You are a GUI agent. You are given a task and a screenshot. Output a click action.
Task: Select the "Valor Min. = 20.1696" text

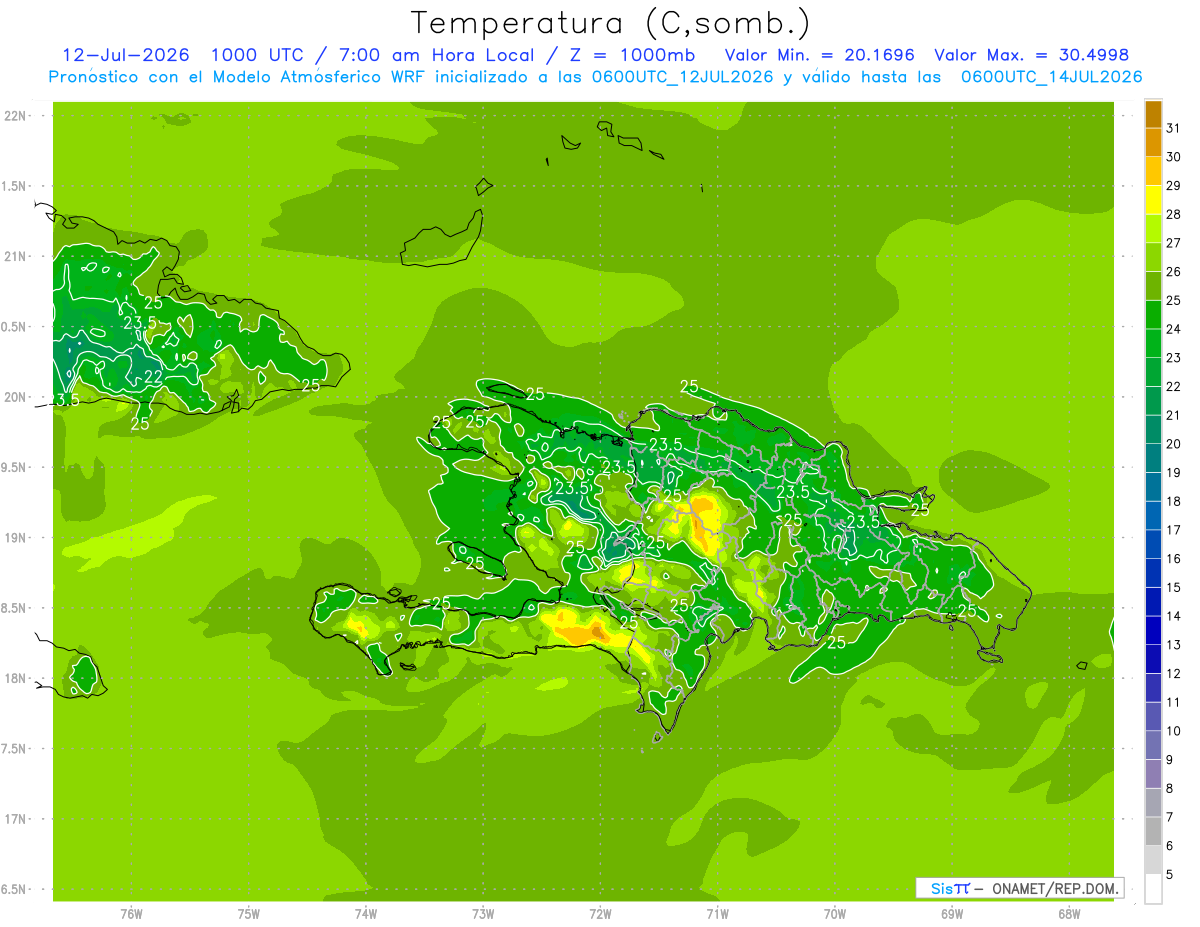(x=819, y=55)
